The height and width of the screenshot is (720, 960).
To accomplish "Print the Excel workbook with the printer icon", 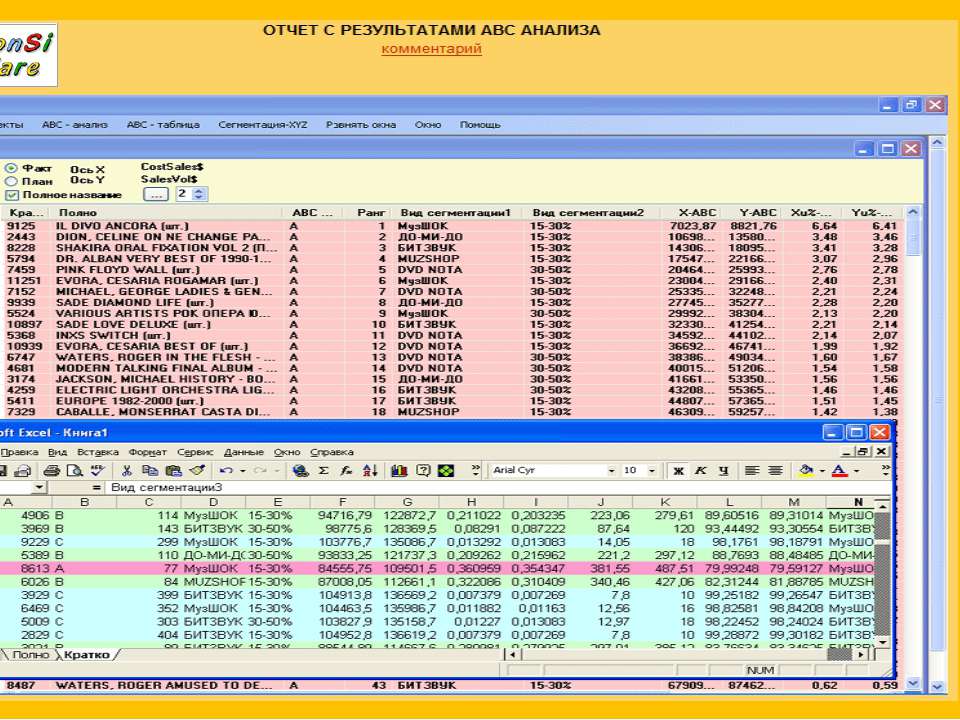I will [x=51, y=470].
